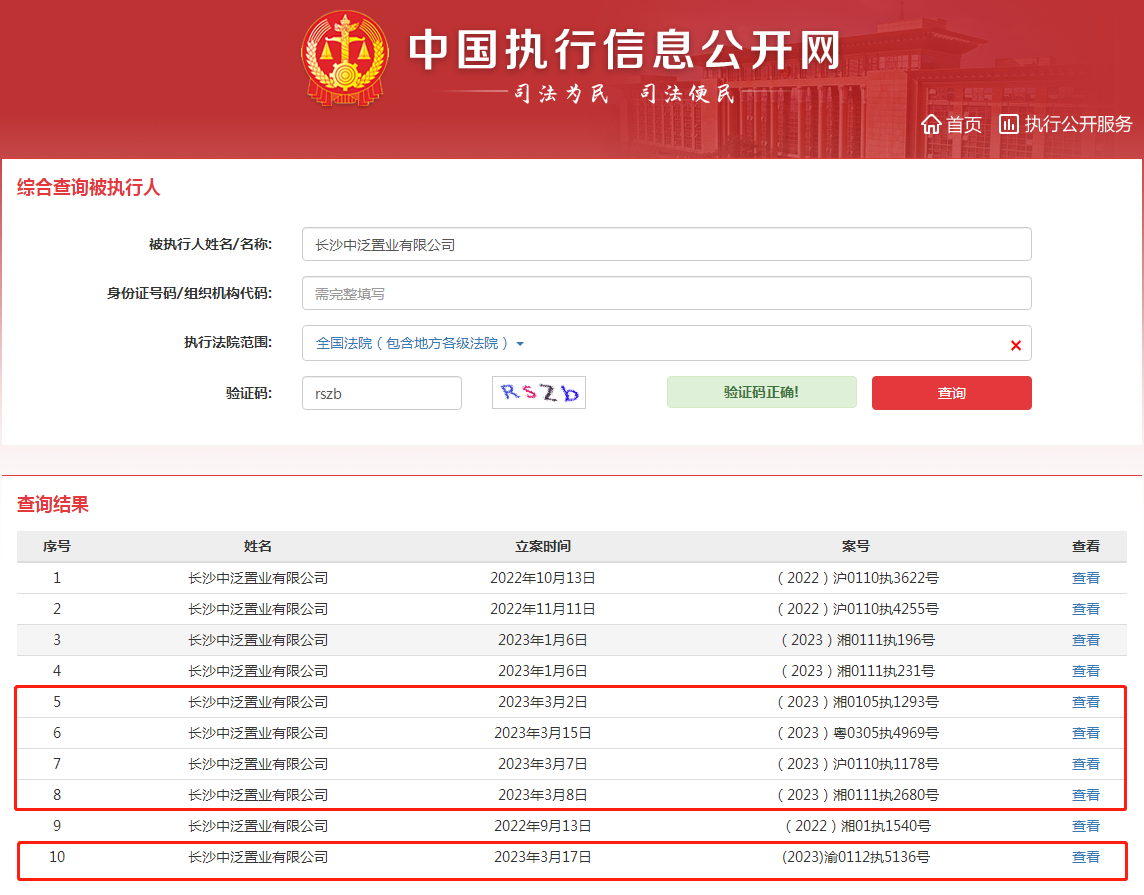Click the chart icon beside 执行公开服务

[1008, 124]
